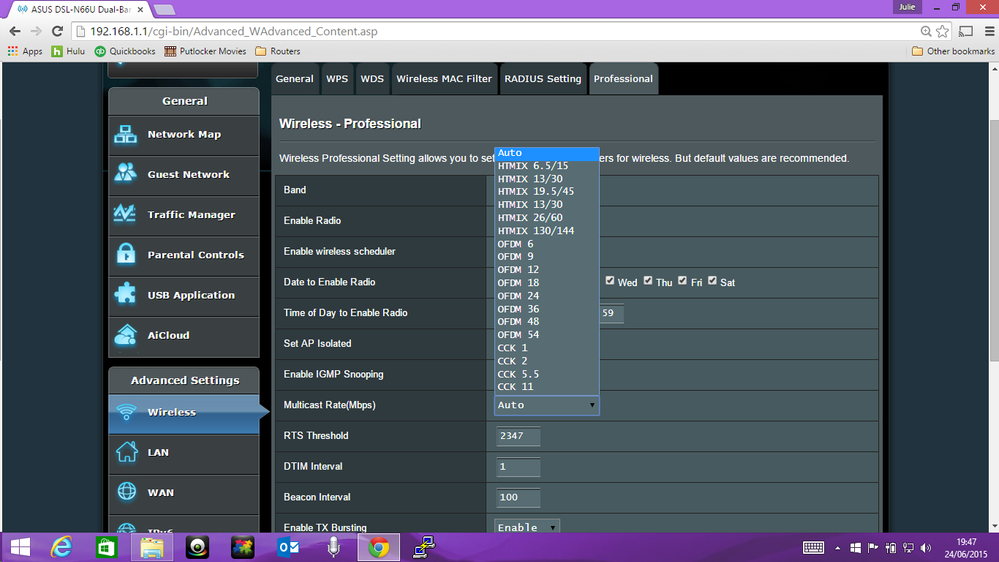Switch to the WPS tab
The image size is (999, 562).
337,79
